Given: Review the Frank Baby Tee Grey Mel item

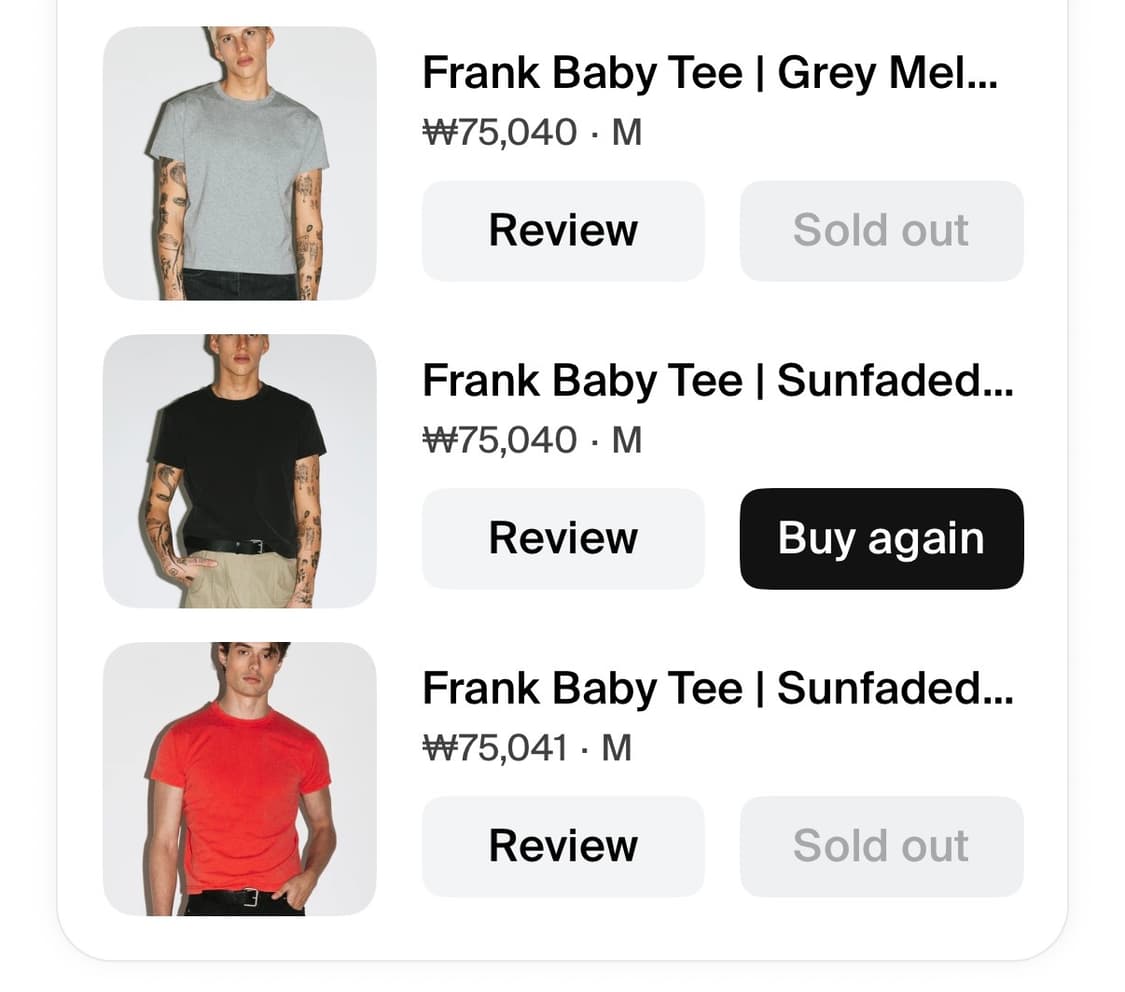Looking at the screenshot, I should point(563,231).
